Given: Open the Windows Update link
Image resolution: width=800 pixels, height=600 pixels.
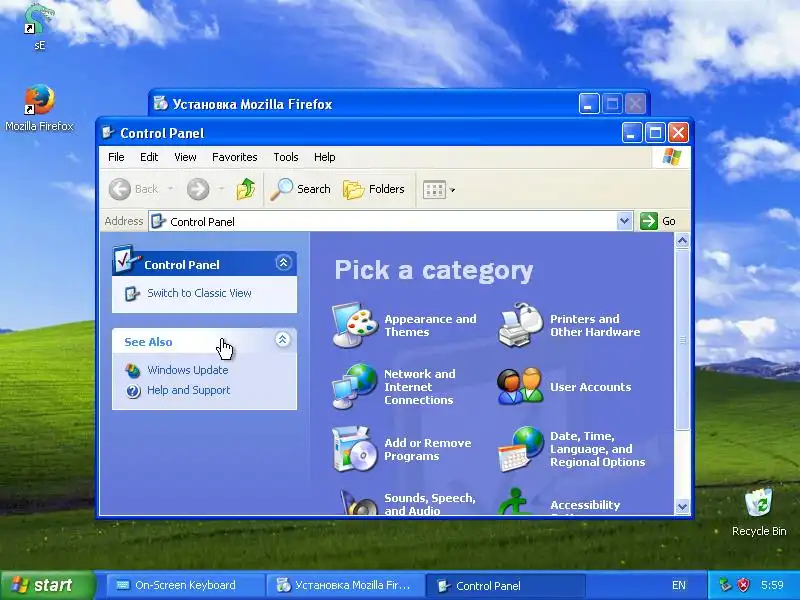Looking at the screenshot, I should pyautogui.click(x=188, y=370).
